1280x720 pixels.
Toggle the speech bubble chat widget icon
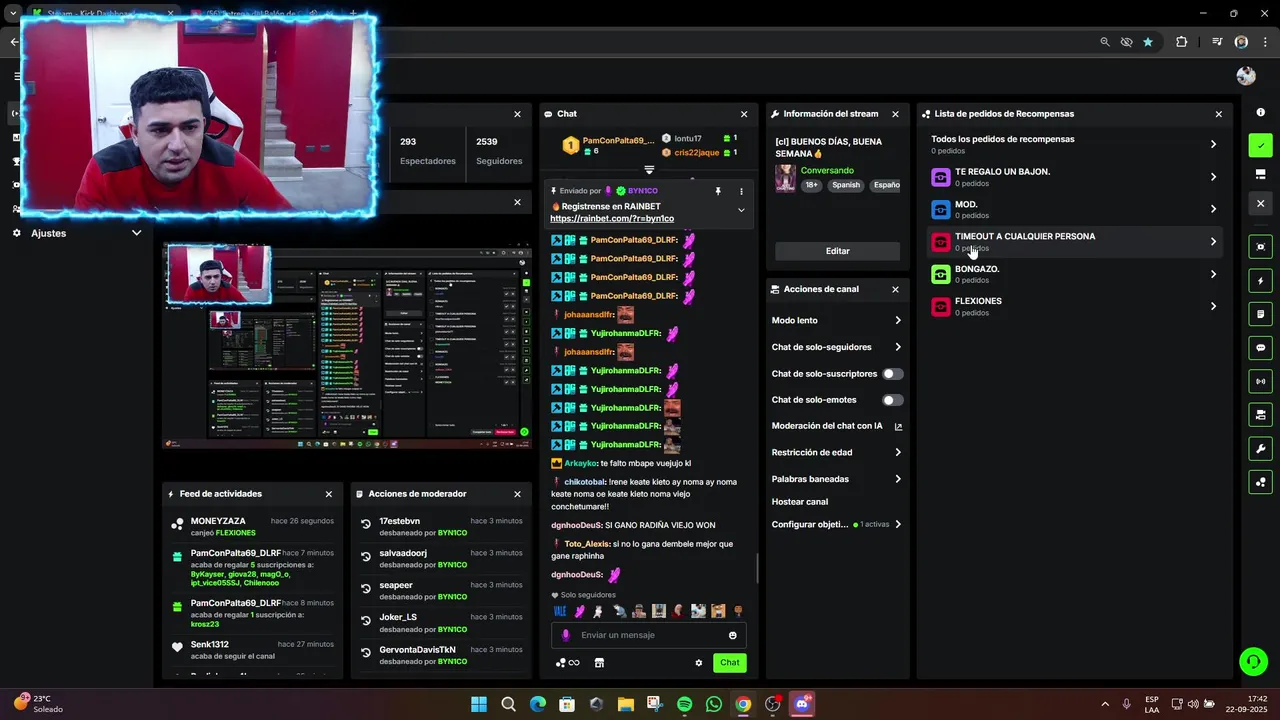[x=1260, y=348]
